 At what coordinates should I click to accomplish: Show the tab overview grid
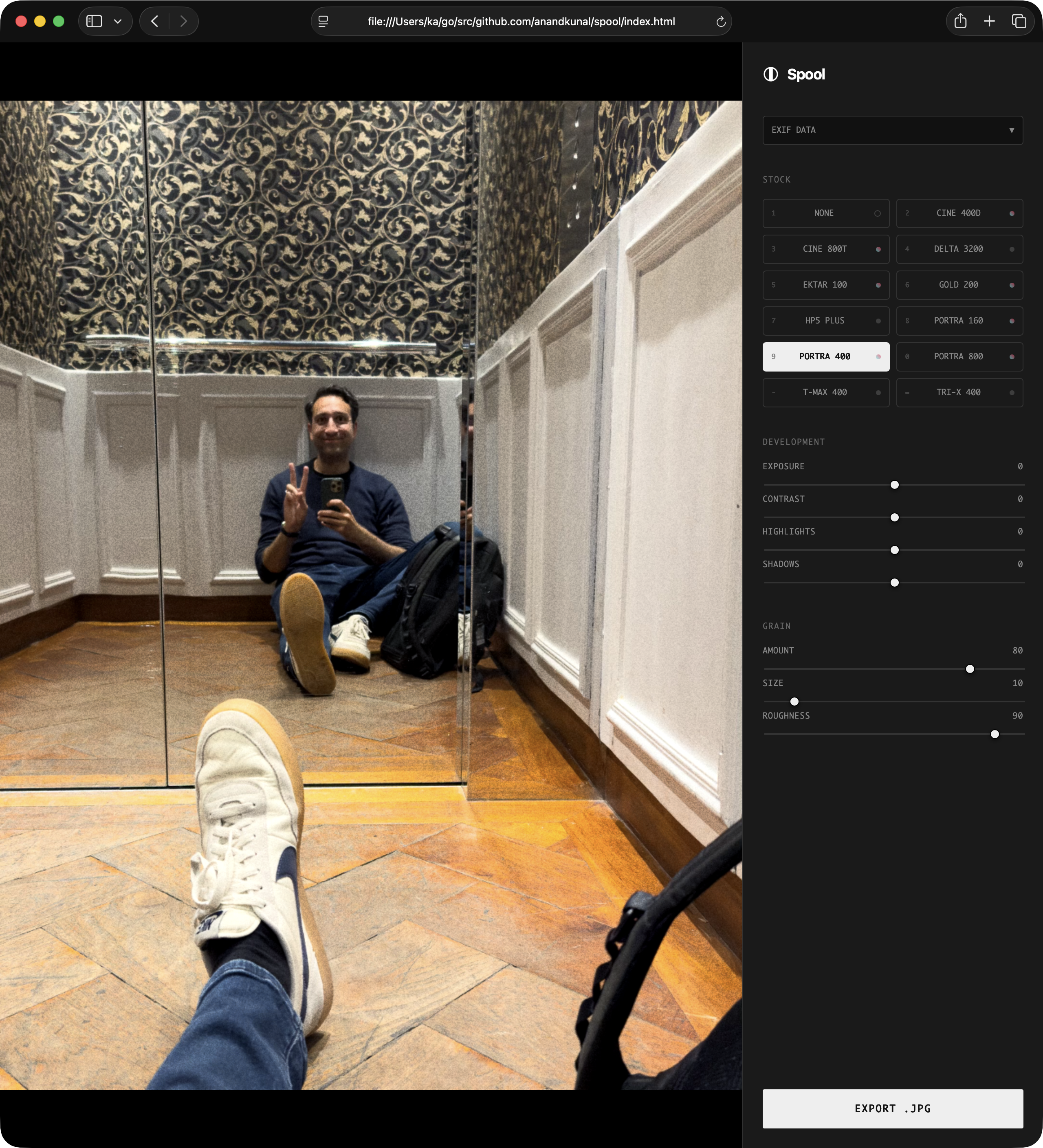[1019, 21]
